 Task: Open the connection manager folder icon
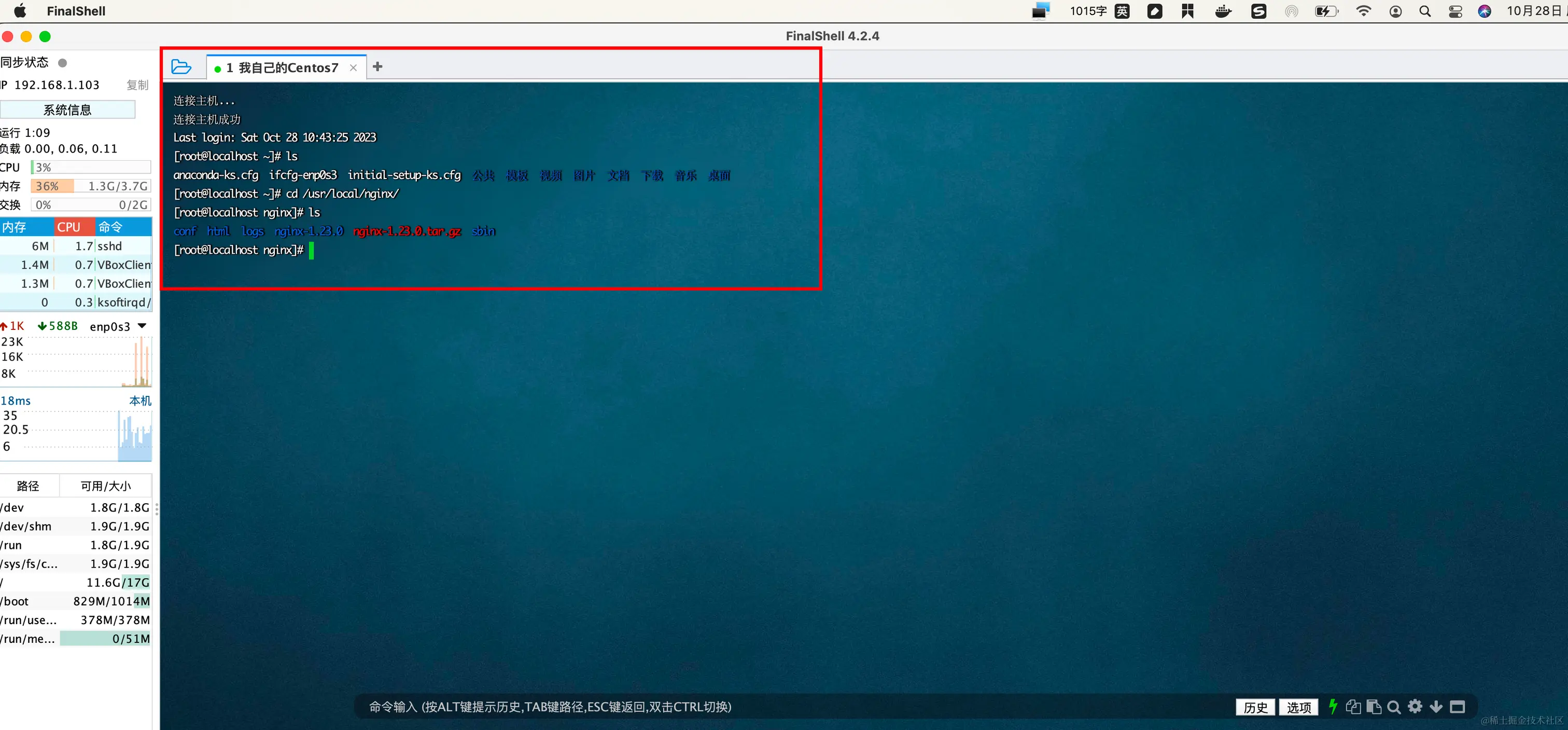pos(181,67)
